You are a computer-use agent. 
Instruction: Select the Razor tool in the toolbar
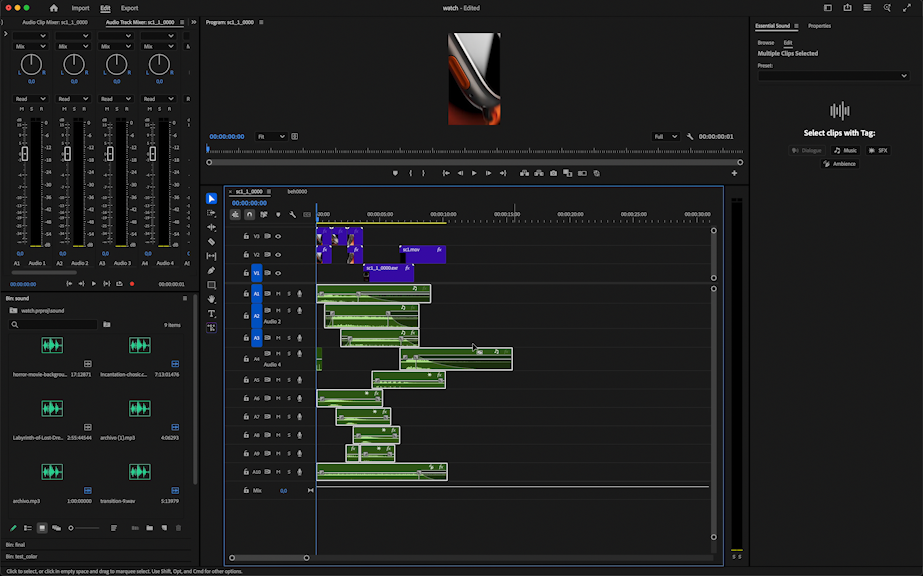click(211, 241)
